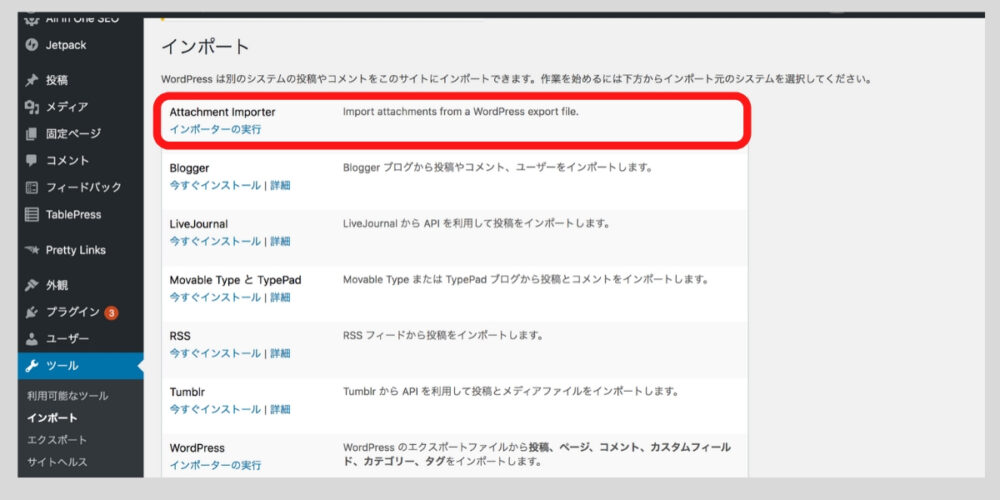Open the エクスポート submenu item

(x=57, y=440)
